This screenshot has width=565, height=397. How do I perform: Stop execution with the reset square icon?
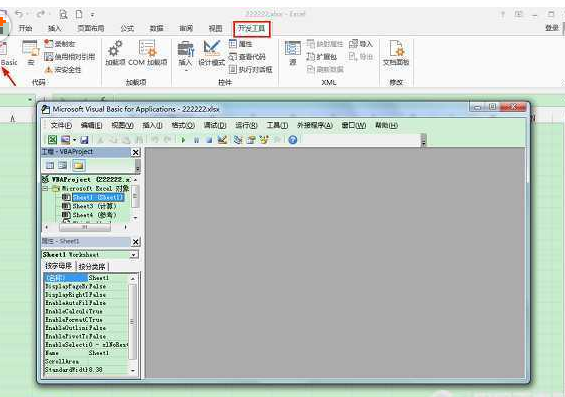209,140
